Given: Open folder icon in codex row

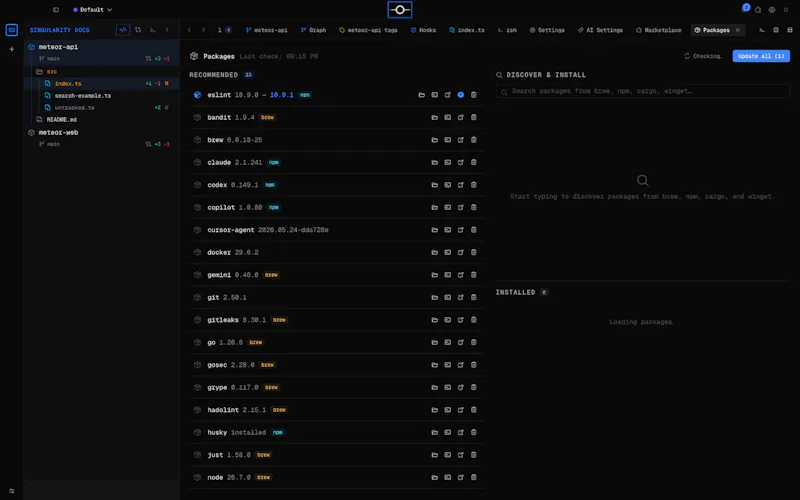Looking at the screenshot, I should coord(435,185).
